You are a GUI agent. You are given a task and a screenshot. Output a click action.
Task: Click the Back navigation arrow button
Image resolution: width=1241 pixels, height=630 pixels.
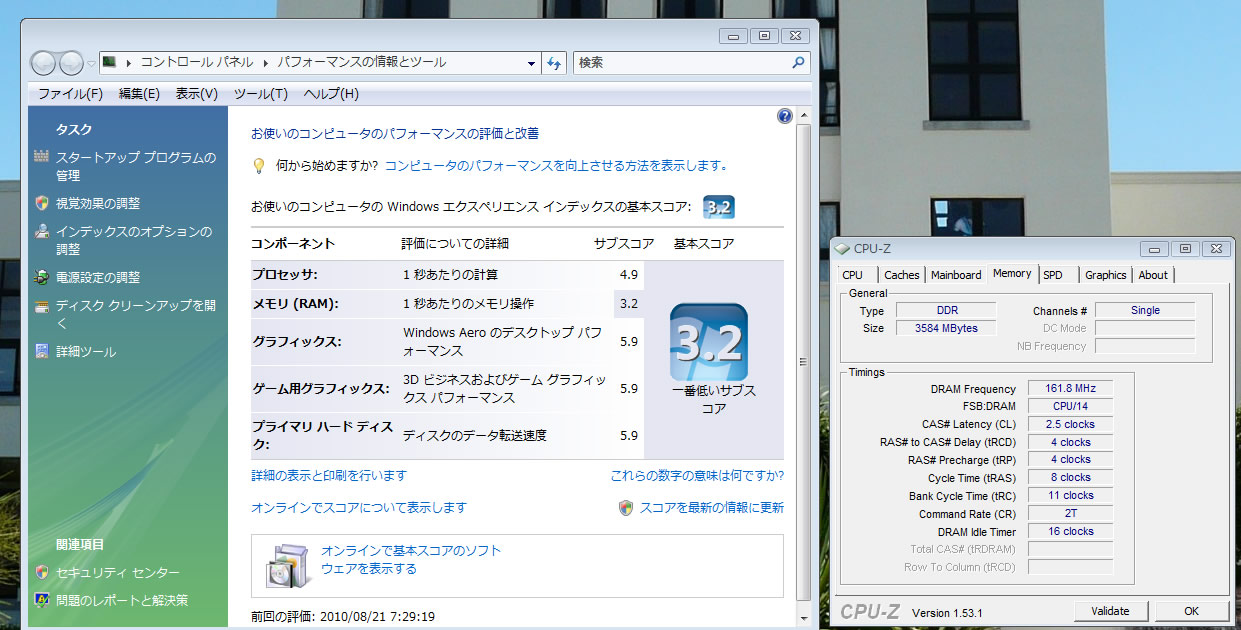click(x=44, y=63)
